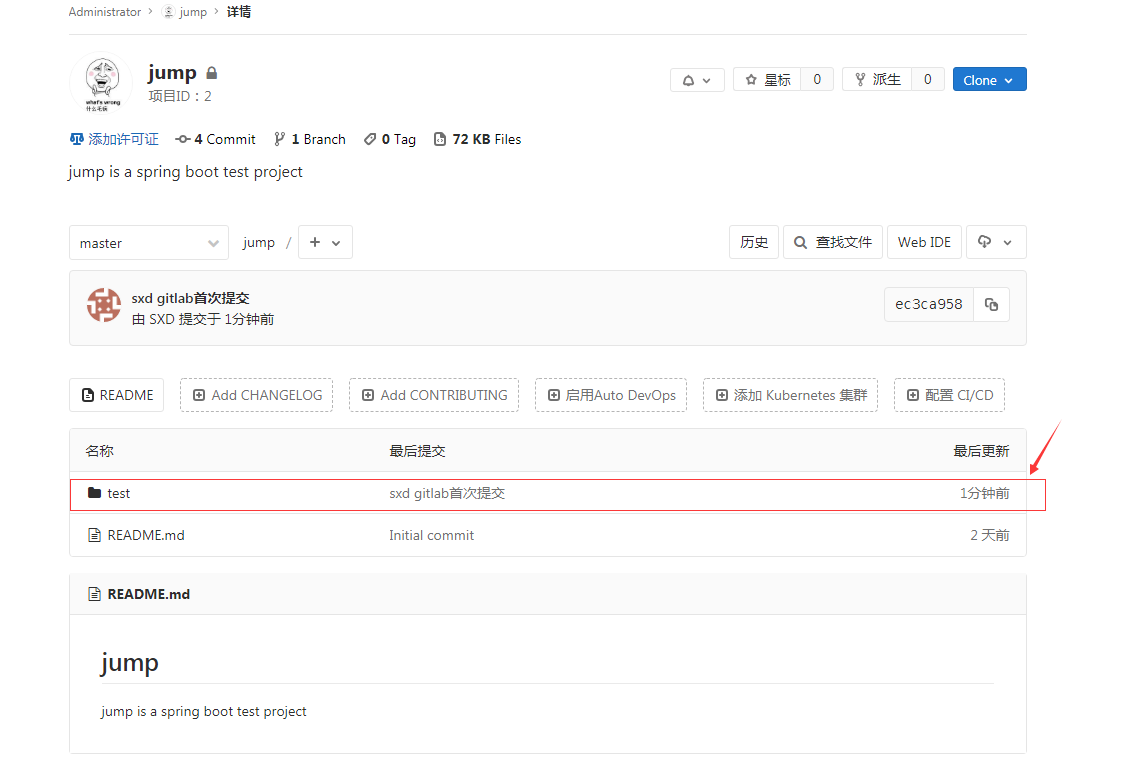Viewport: 1146px width, 777px height.
Task: Open the plus add-file dropdown
Action: (325, 242)
